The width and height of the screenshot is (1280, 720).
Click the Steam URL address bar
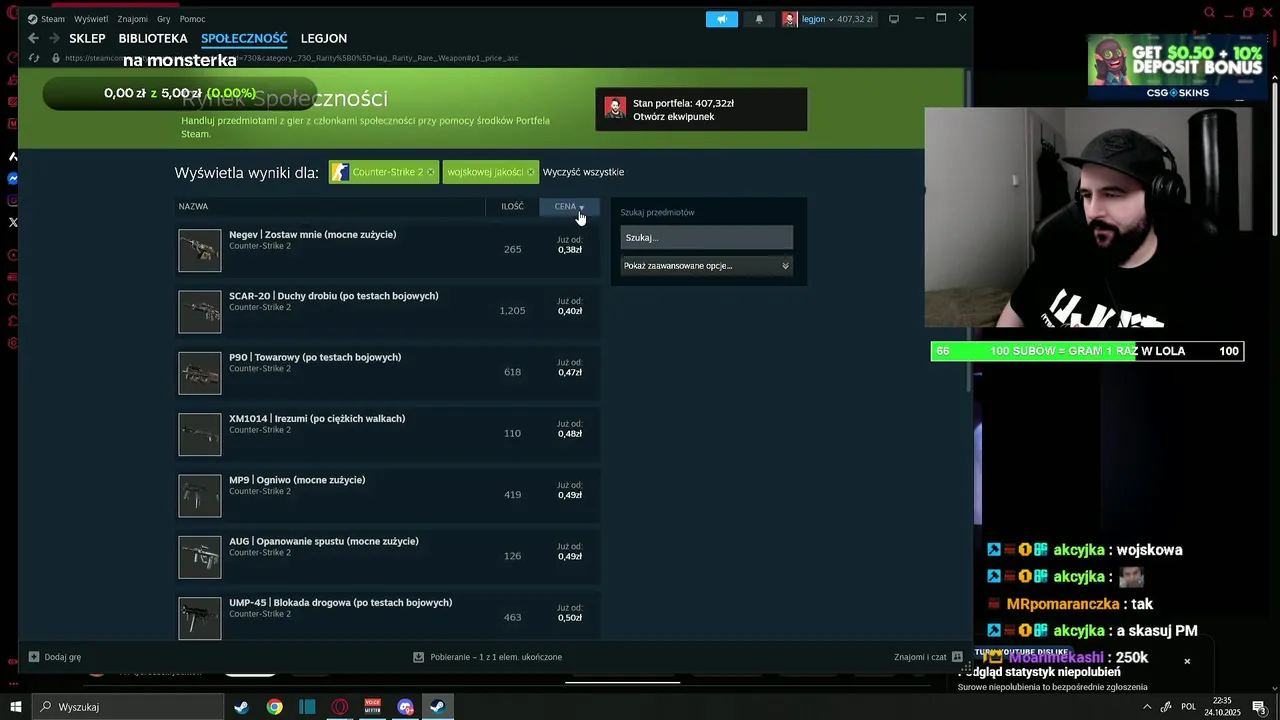coord(290,58)
